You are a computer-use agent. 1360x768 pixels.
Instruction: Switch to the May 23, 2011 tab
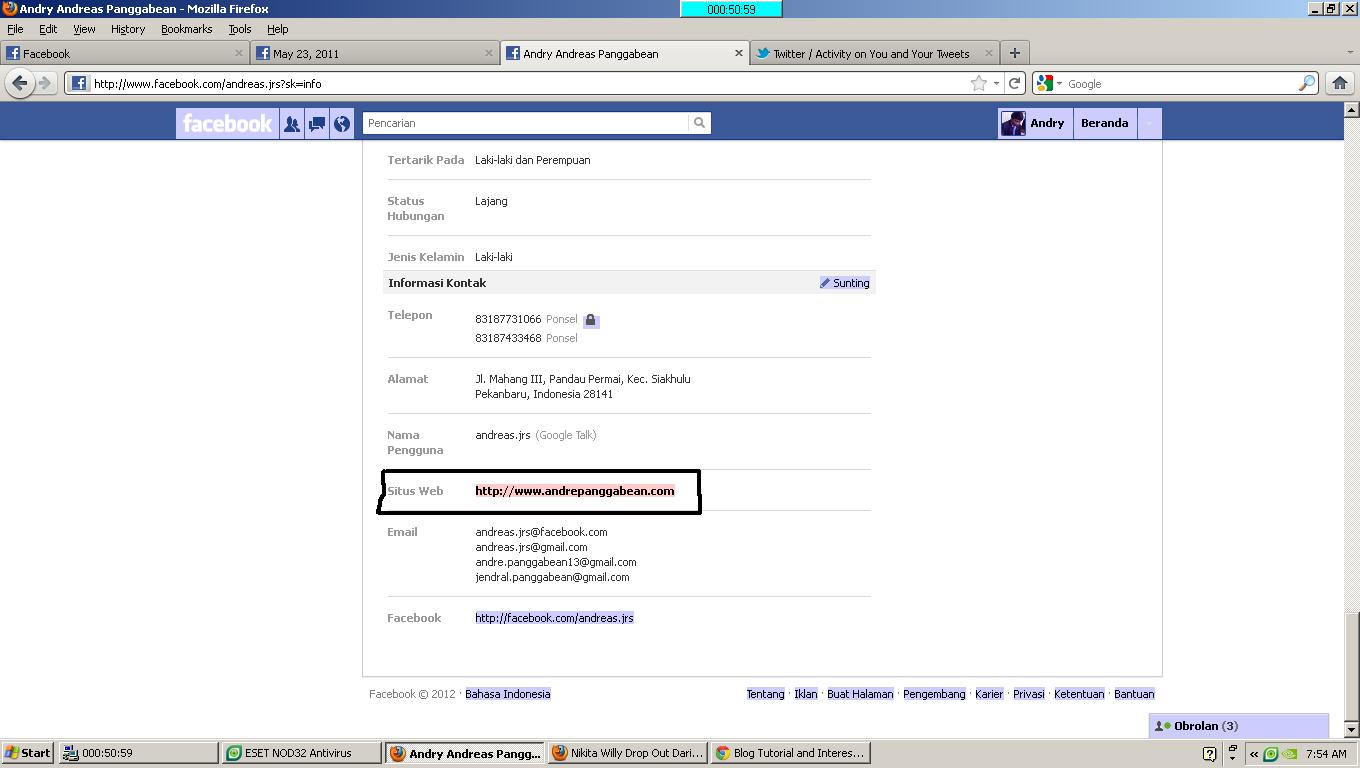[374, 53]
